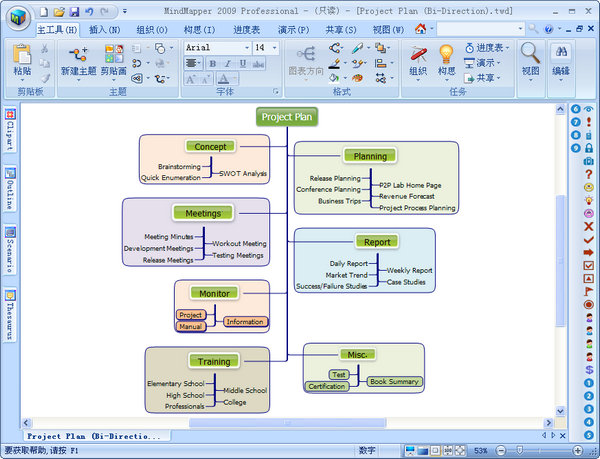Click the New Topic (新建主题) icon
This screenshot has width=600, height=459.
80,54
